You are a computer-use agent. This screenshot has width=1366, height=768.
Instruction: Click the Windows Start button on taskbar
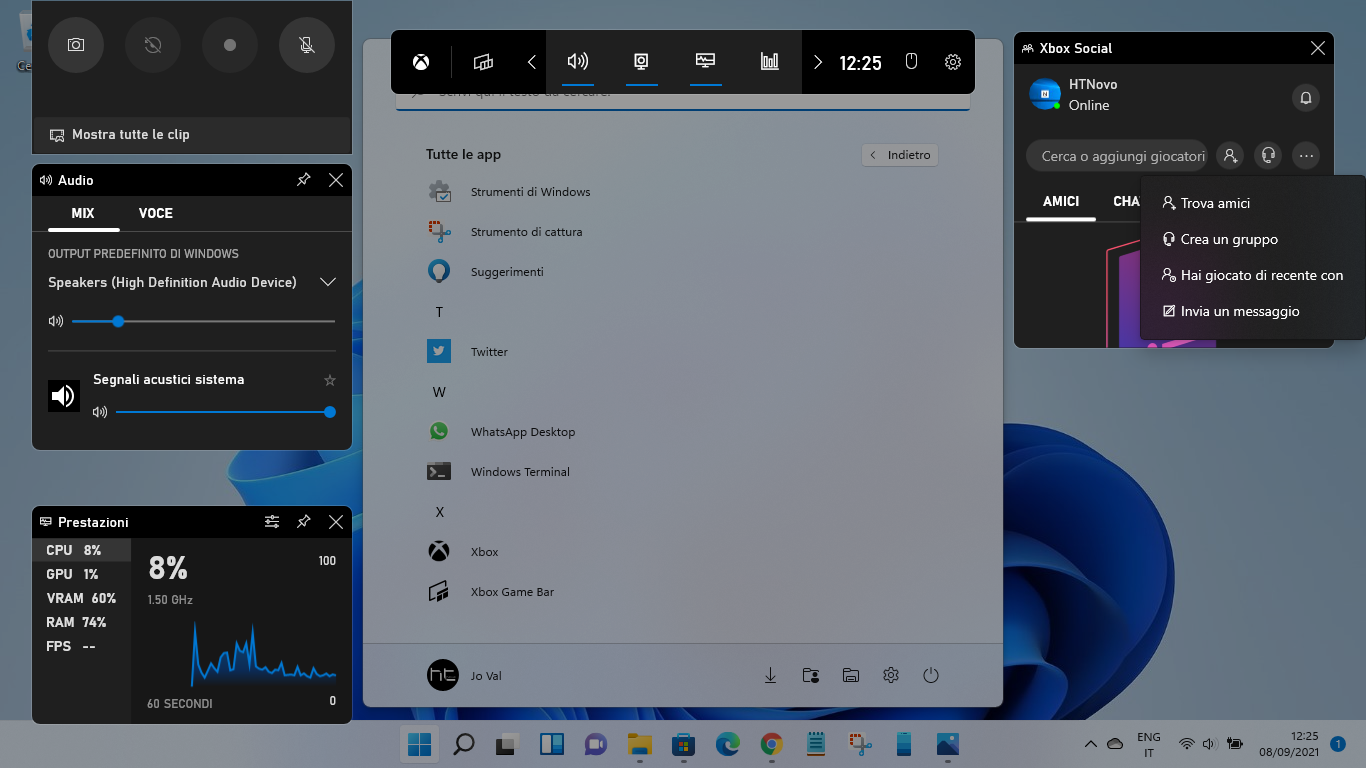[420, 744]
